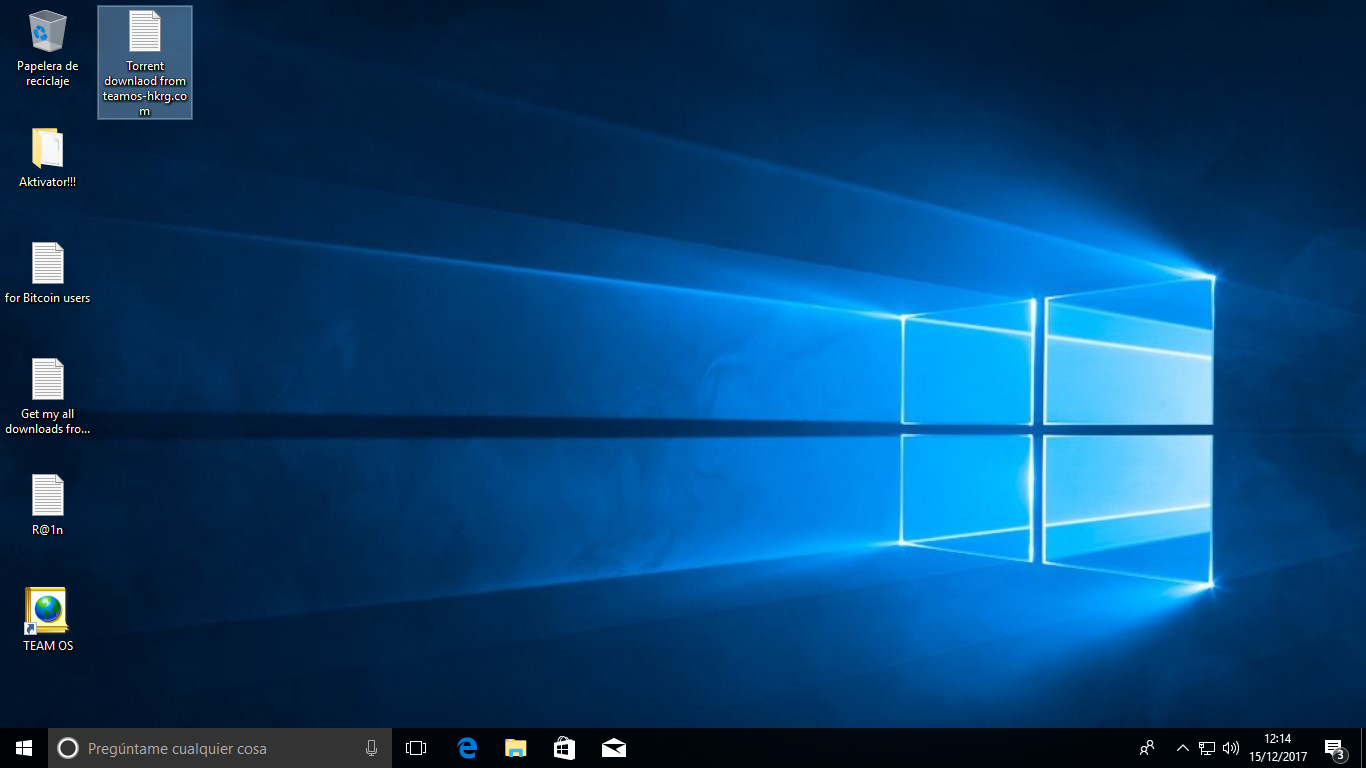This screenshot has height=768, width=1366.
Task: Open the Mail app from the taskbar
Action: 614,748
